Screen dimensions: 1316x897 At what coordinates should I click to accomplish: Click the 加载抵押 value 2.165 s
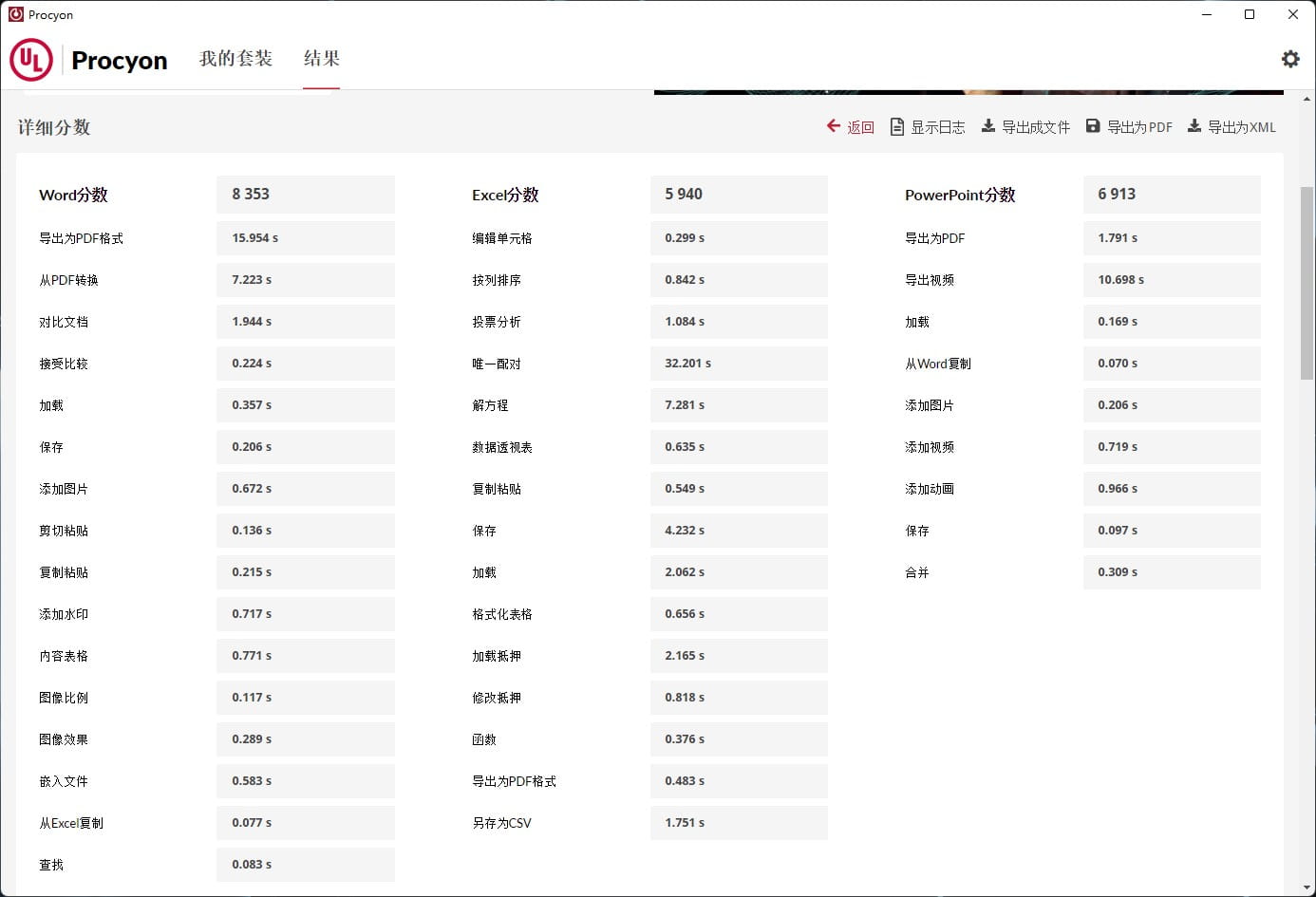click(739, 656)
